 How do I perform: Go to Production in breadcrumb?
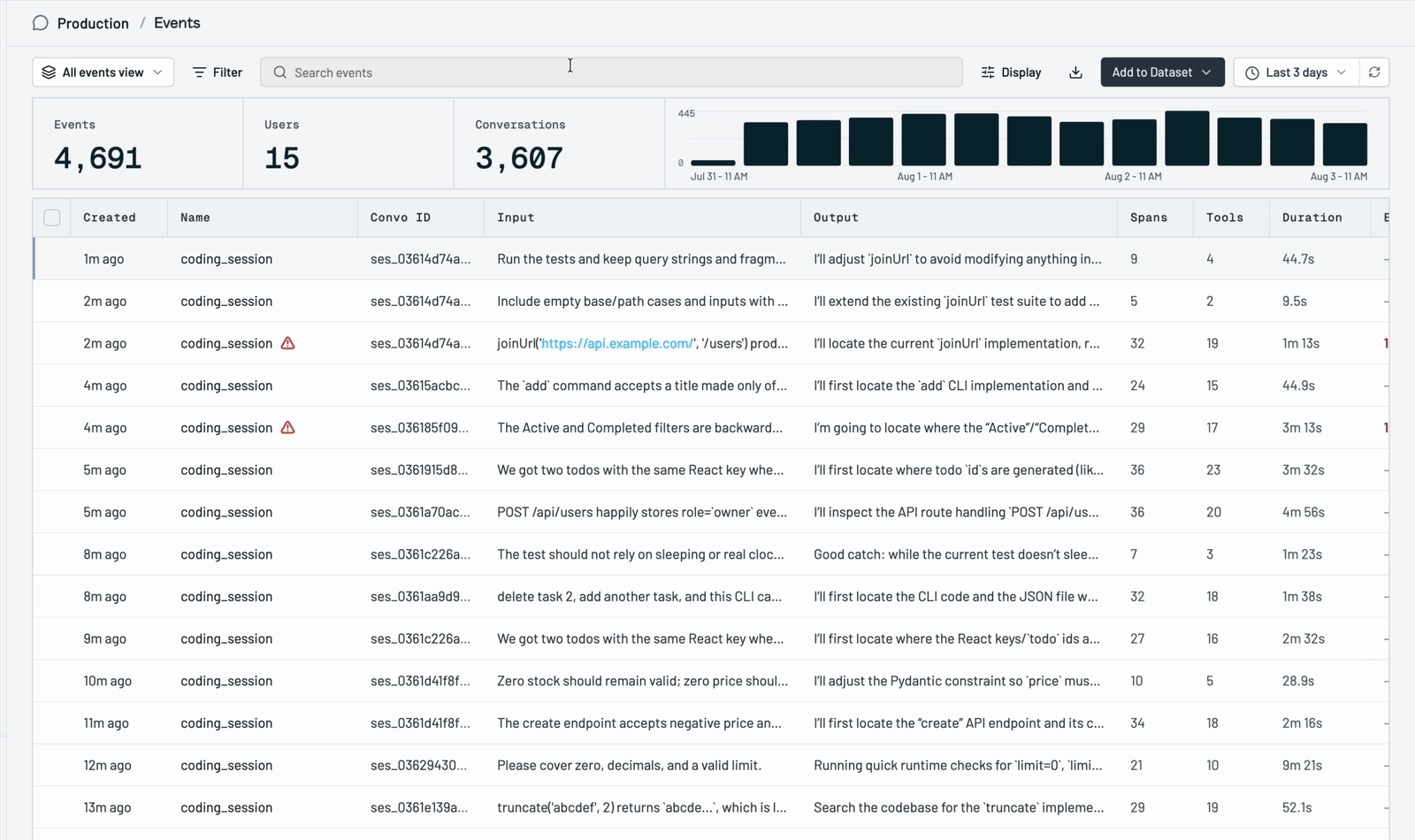(x=93, y=23)
